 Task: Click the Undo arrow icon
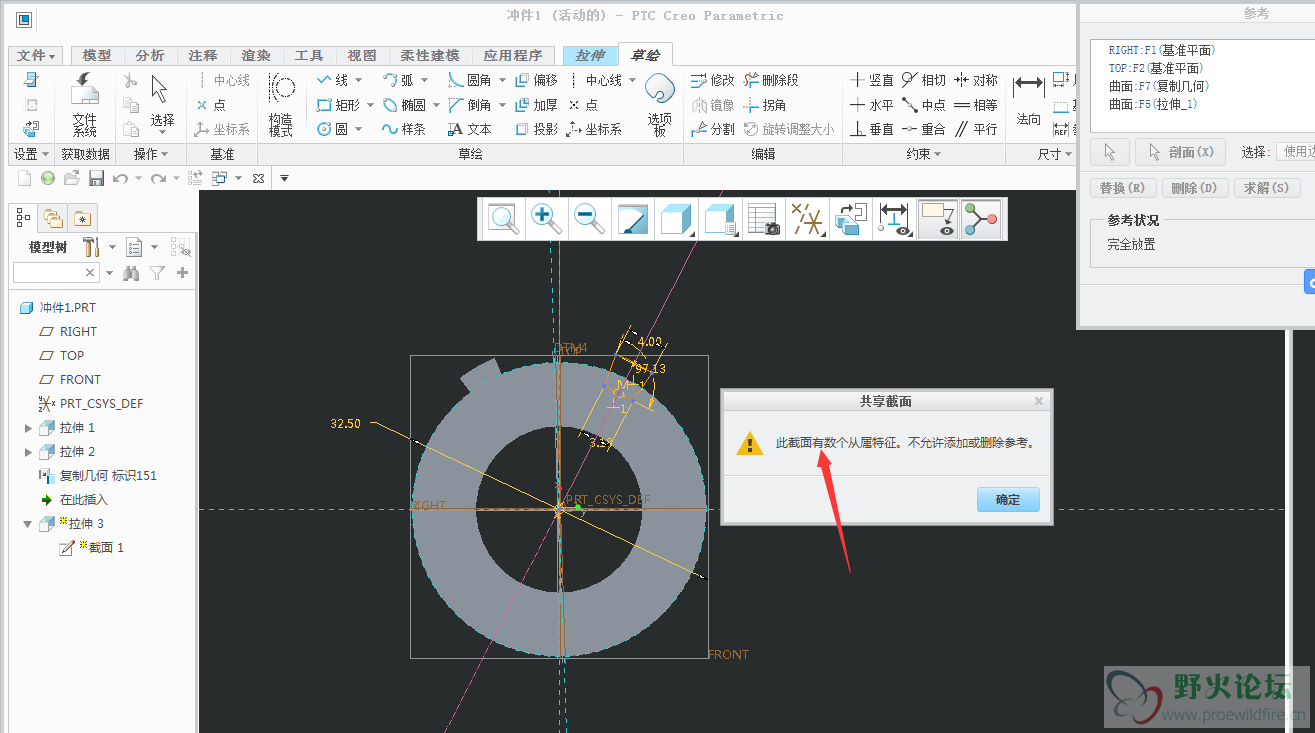point(120,178)
